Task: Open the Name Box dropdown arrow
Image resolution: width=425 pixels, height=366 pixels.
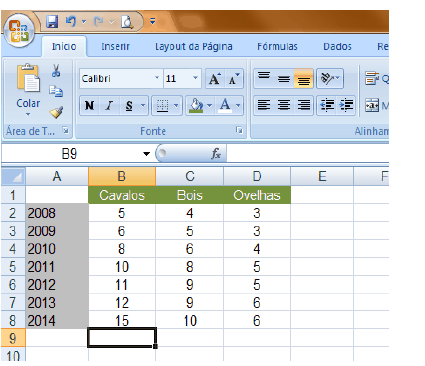Action: pyautogui.click(x=146, y=154)
